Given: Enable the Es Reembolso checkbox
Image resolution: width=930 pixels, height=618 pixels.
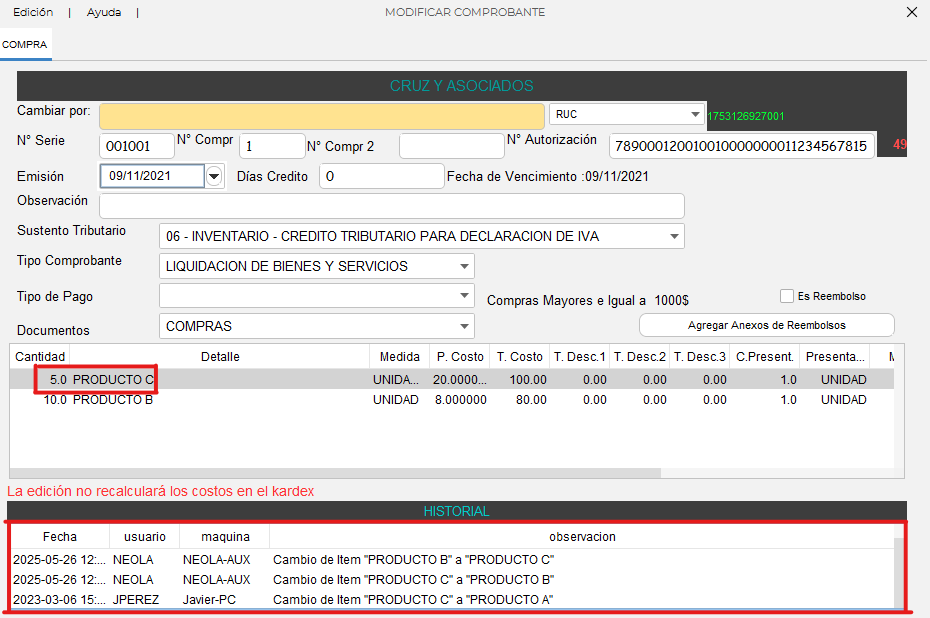Looking at the screenshot, I should tap(788, 296).
